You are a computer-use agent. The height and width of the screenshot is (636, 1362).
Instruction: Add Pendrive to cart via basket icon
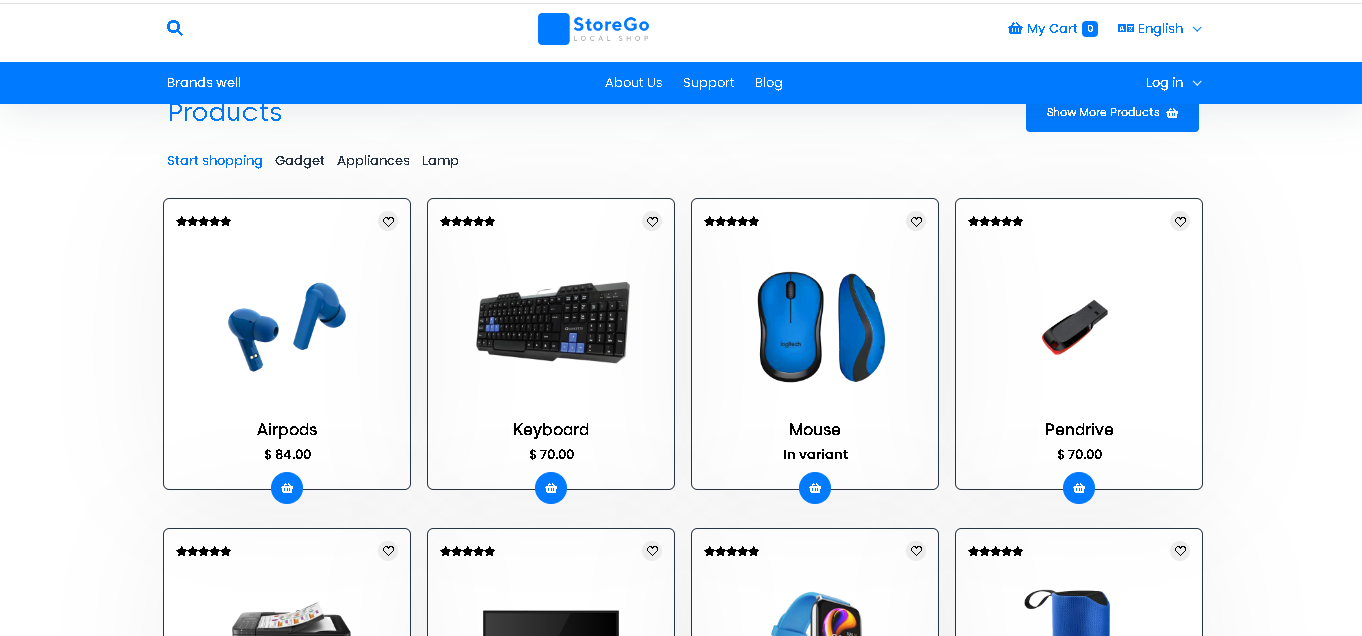[1079, 488]
